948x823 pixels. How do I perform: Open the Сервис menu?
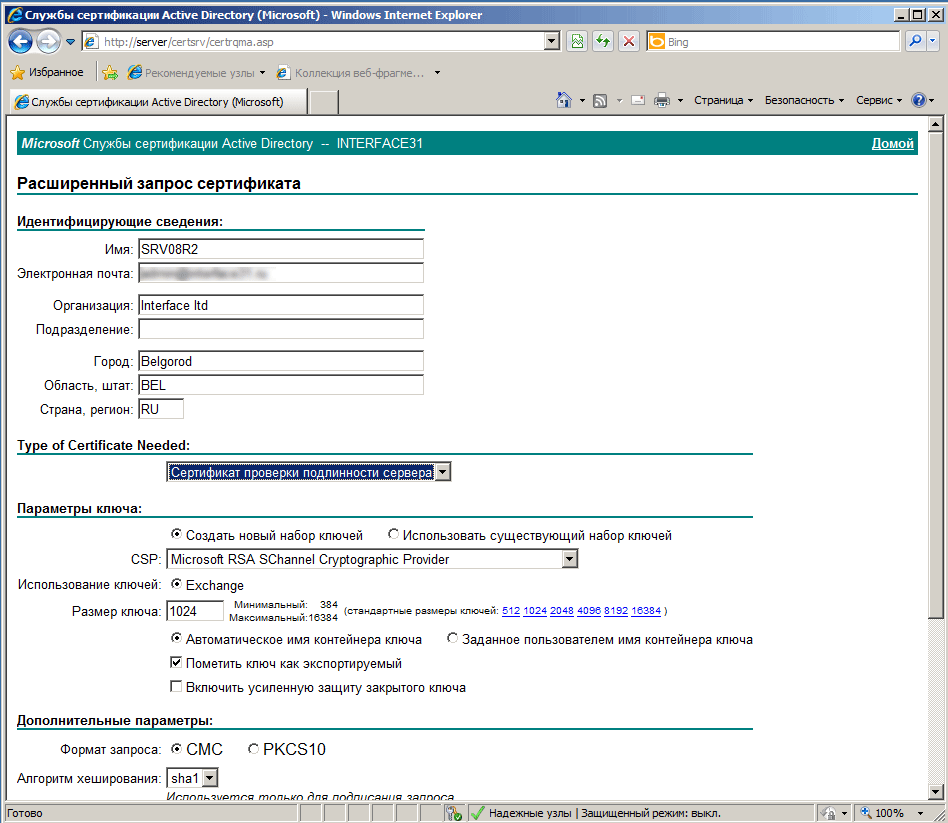pyautogui.click(x=878, y=100)
